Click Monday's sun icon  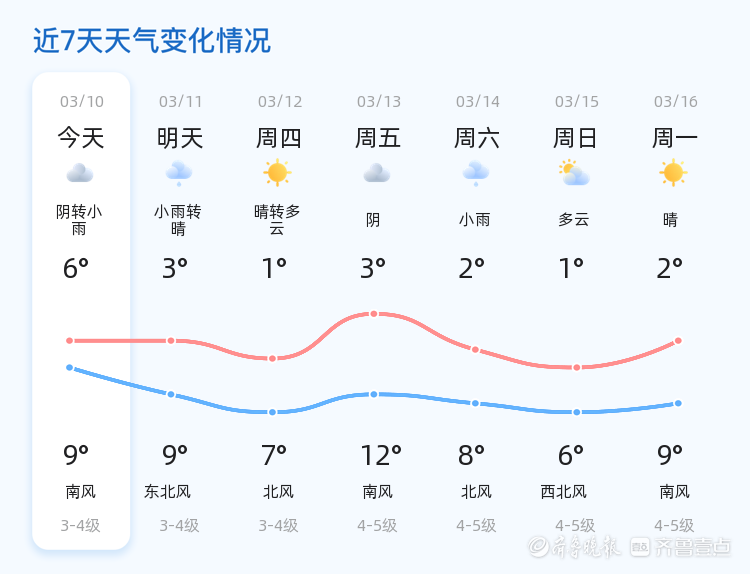[673, 173]
